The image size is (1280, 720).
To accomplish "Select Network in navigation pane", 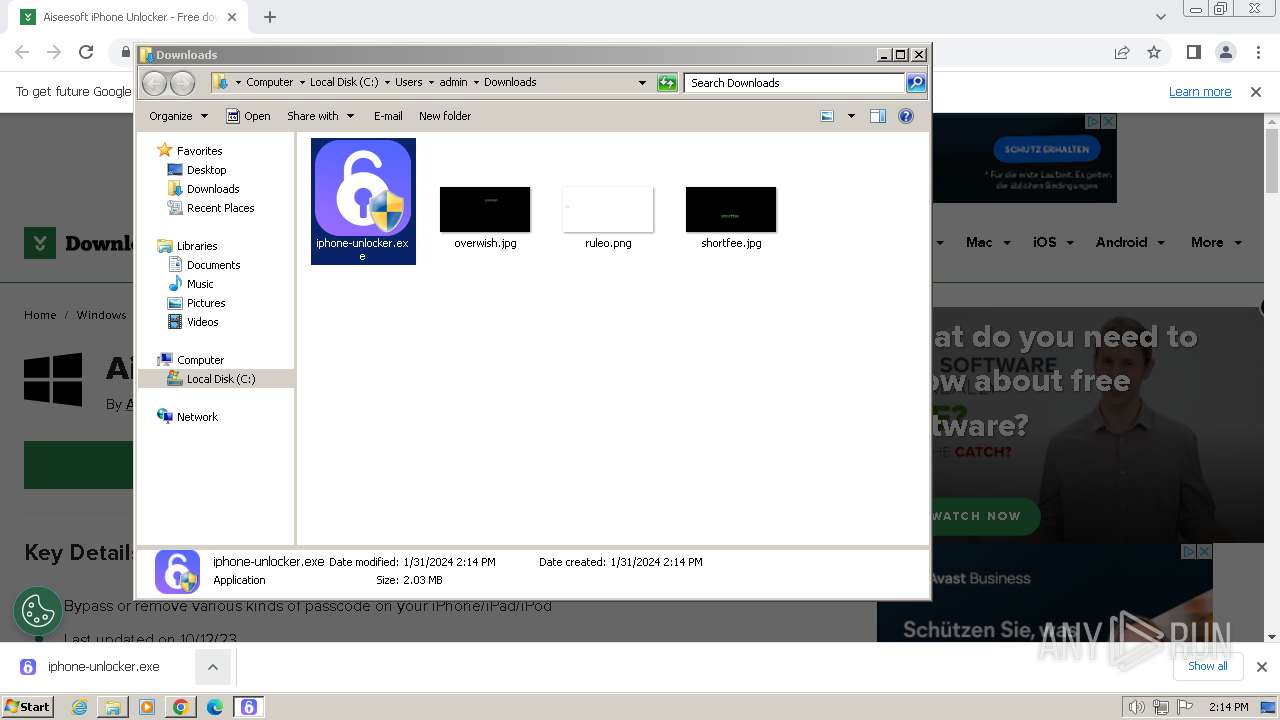I will click(x=197, y=417).
